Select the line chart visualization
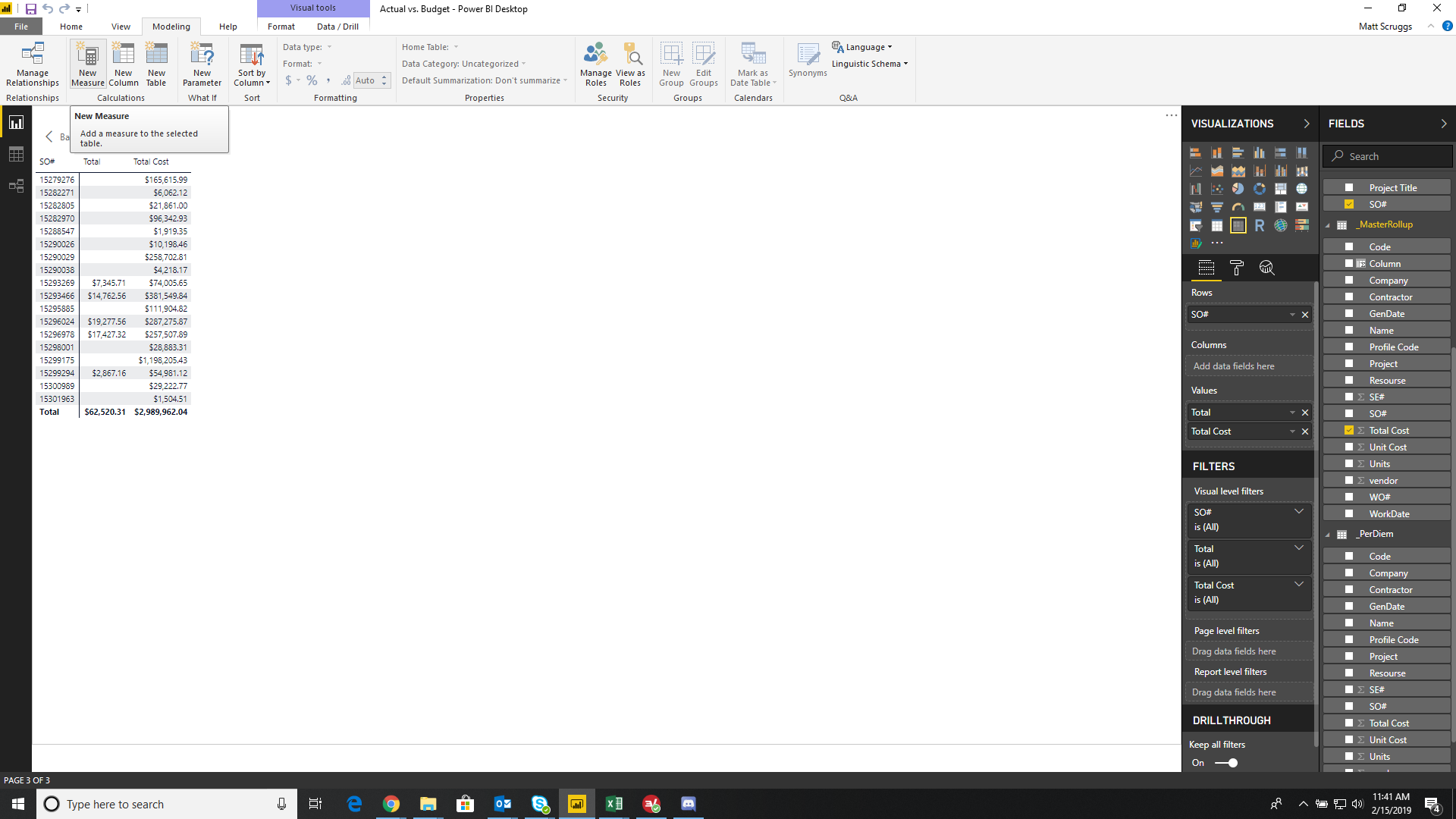Viewport: 1456px width, 819px height. click(x=1196, y=171)
